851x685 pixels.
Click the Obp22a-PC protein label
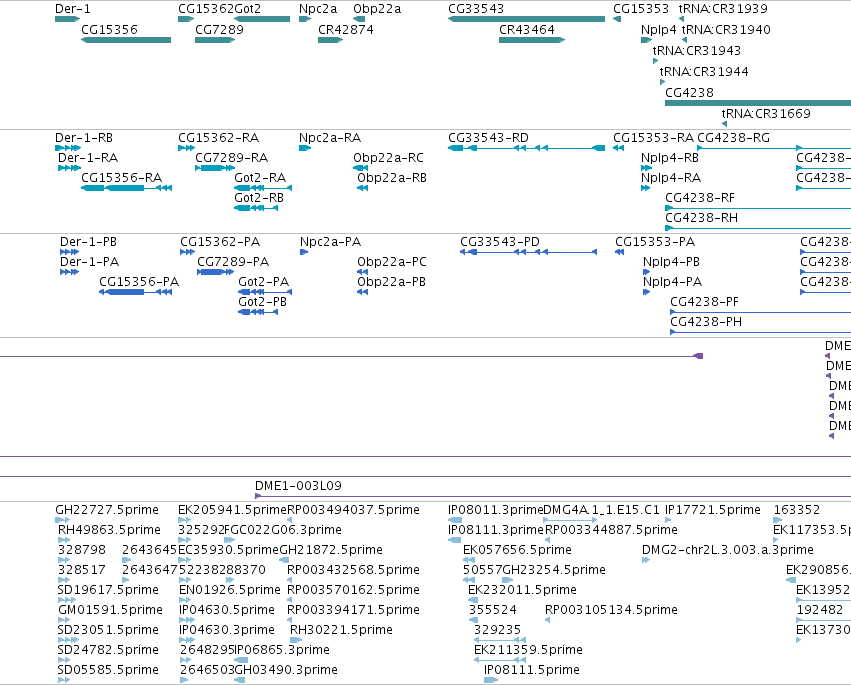click(x=392, y=262)
